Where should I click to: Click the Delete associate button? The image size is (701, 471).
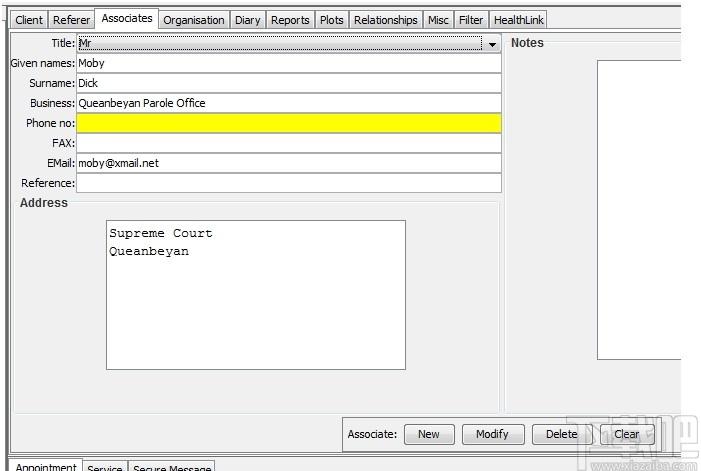coord(562,434)
